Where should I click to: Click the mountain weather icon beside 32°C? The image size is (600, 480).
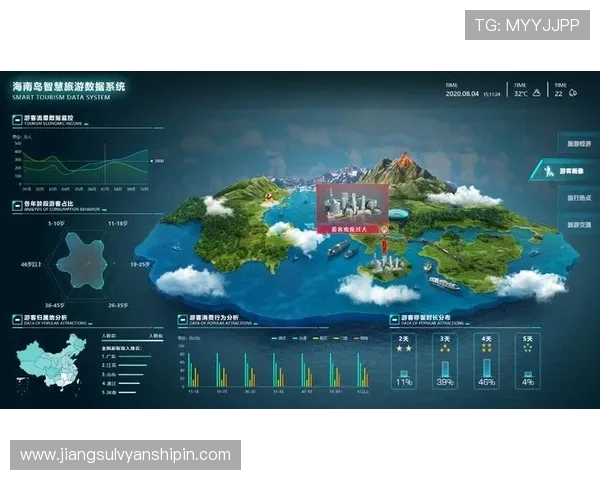536,93
